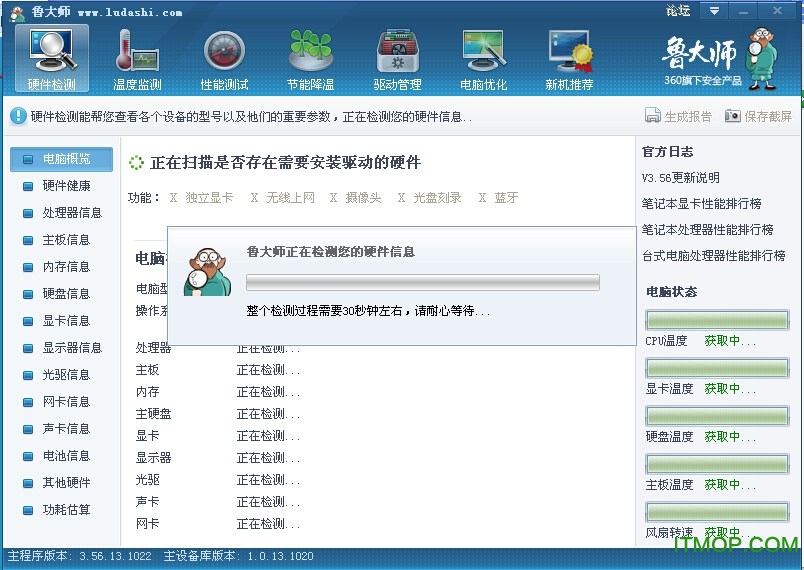
Task: Open the 电脑优化 monitor icon
Action: 484,59
